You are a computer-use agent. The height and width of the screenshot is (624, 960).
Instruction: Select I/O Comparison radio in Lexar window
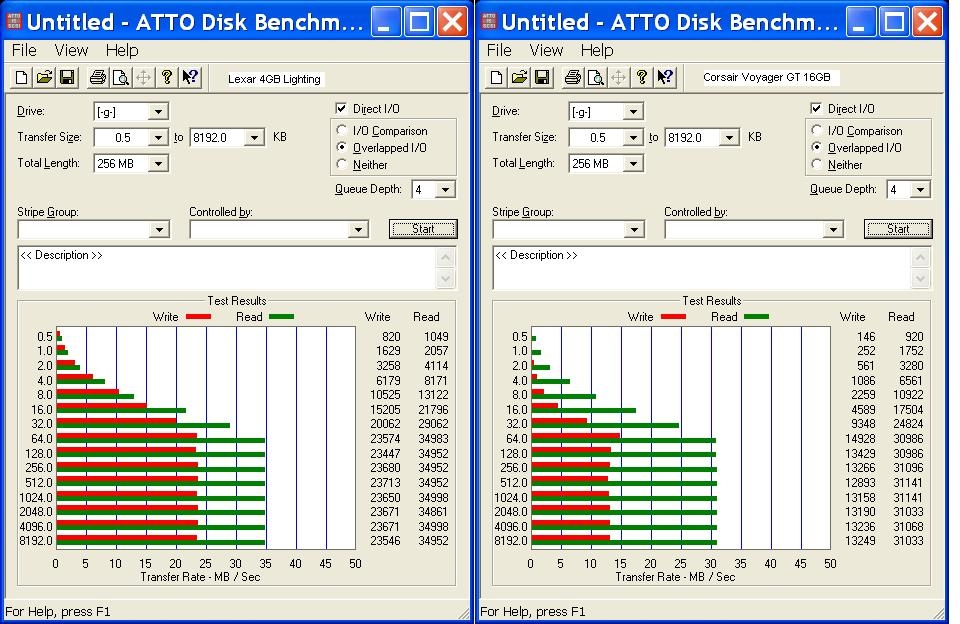click(342, 130)
